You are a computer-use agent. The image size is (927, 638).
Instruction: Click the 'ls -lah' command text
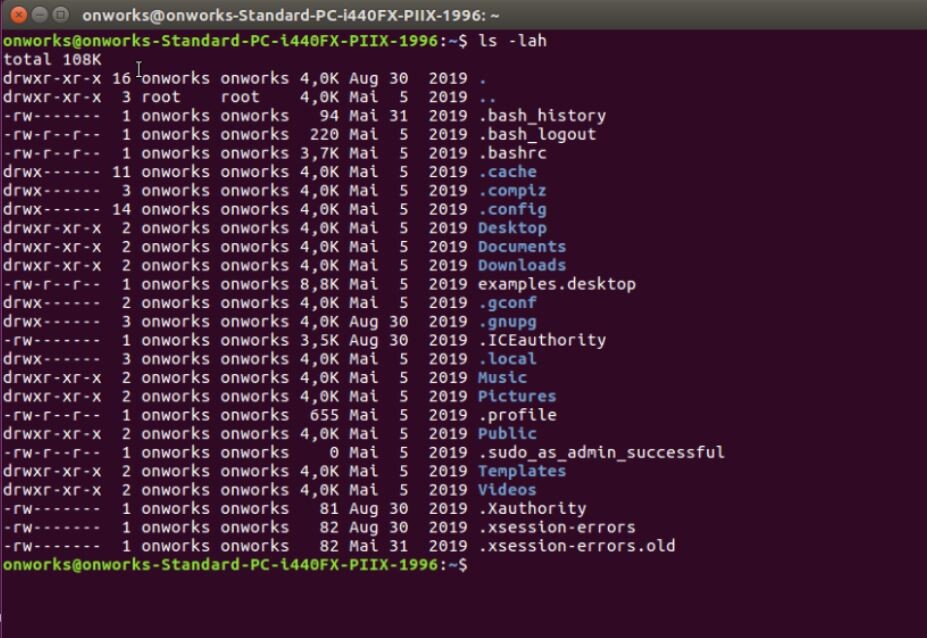pos(512,41)
